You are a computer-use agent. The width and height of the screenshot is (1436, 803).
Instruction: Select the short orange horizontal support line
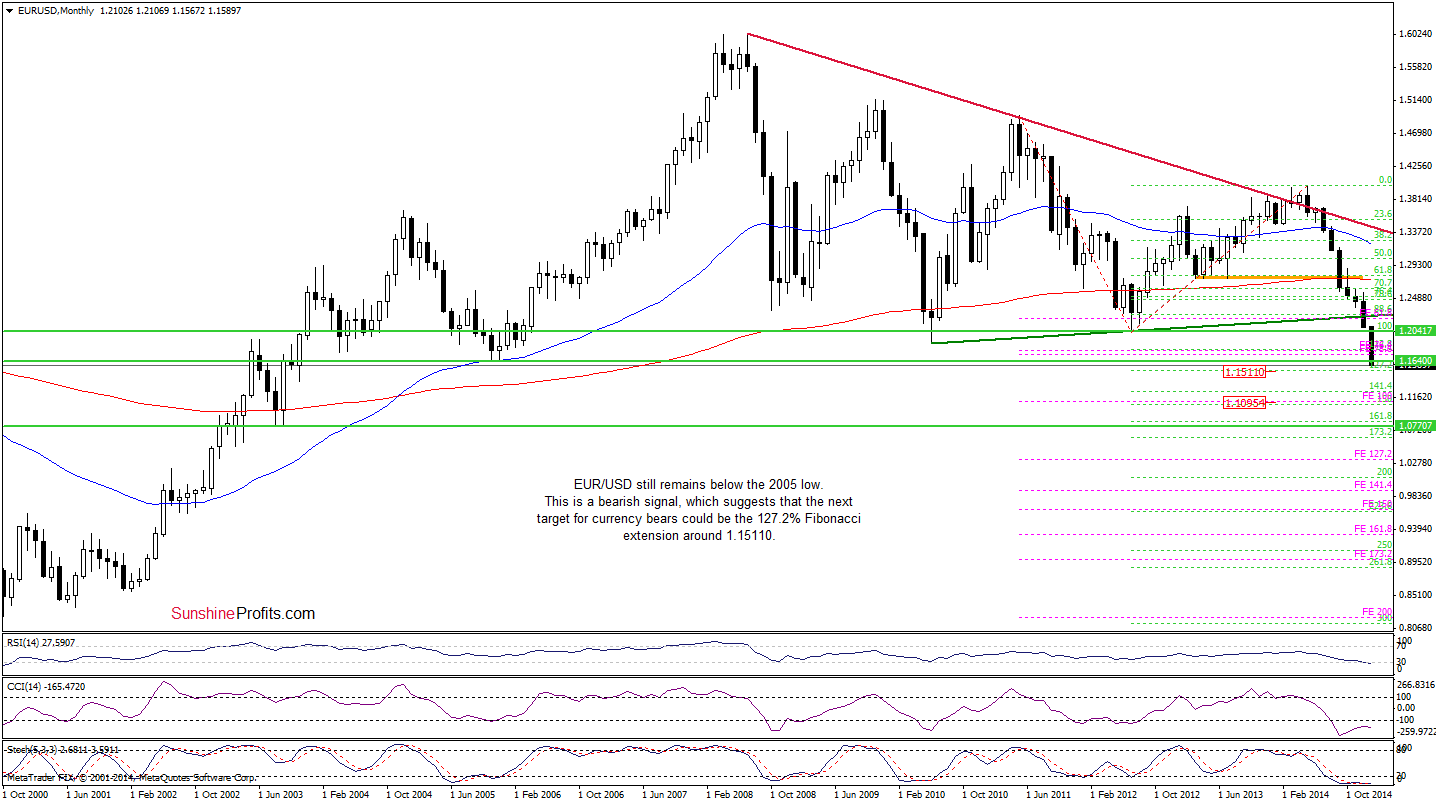1278,277
